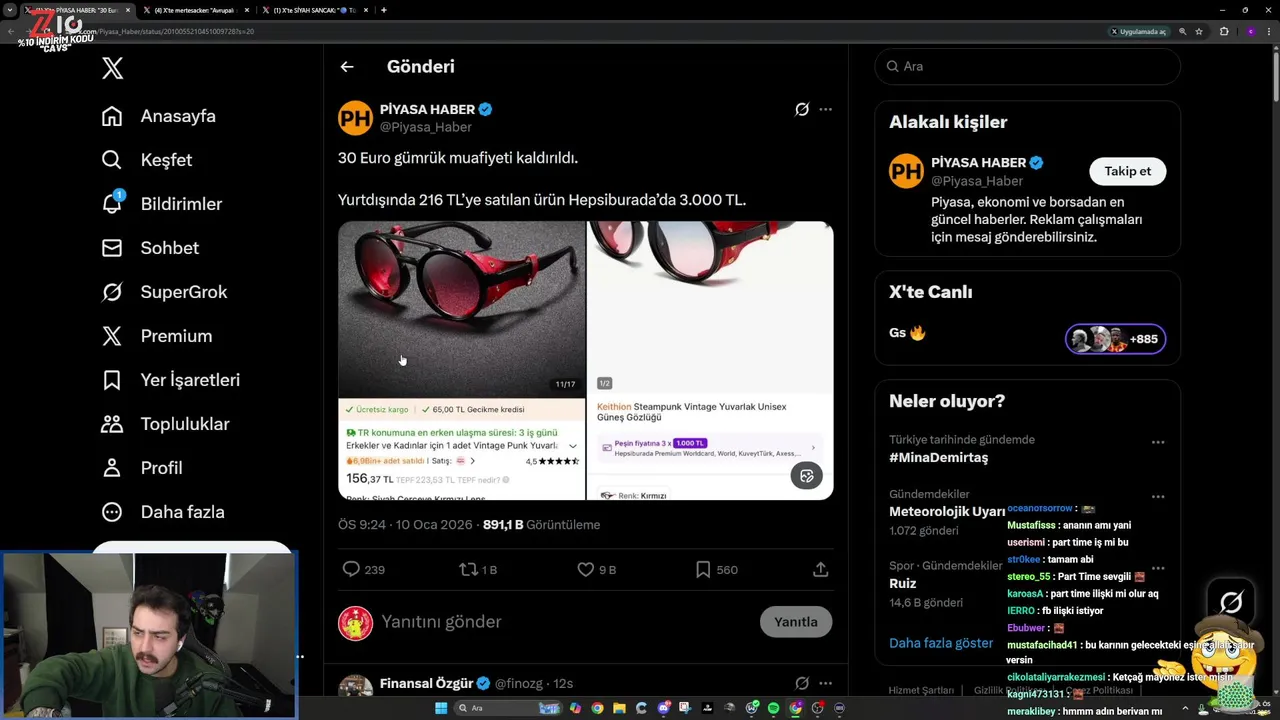Repost the tweet with 1 B reposts

(x=467, y=569)
